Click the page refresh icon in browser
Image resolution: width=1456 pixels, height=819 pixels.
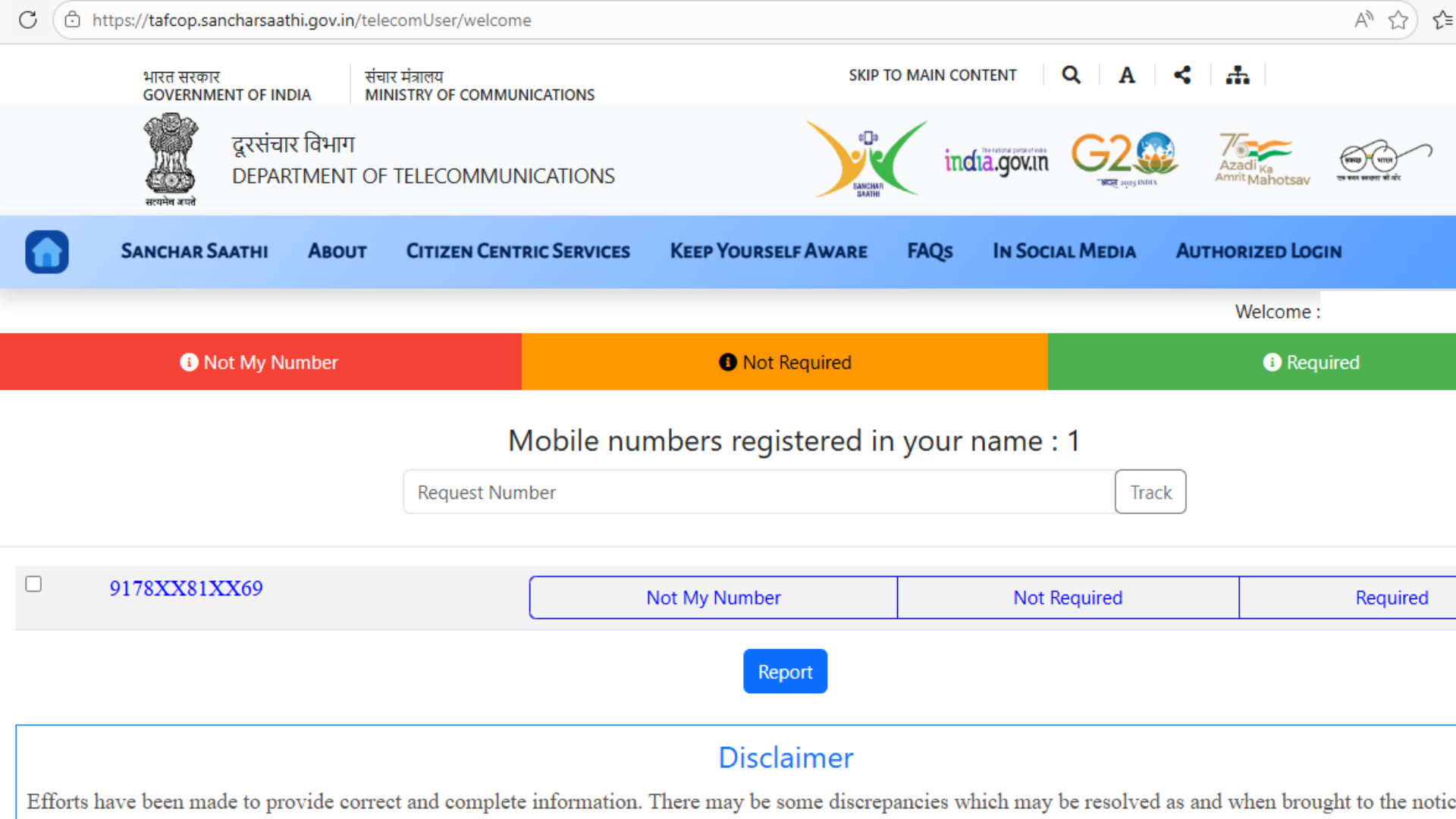pos(28,20)
